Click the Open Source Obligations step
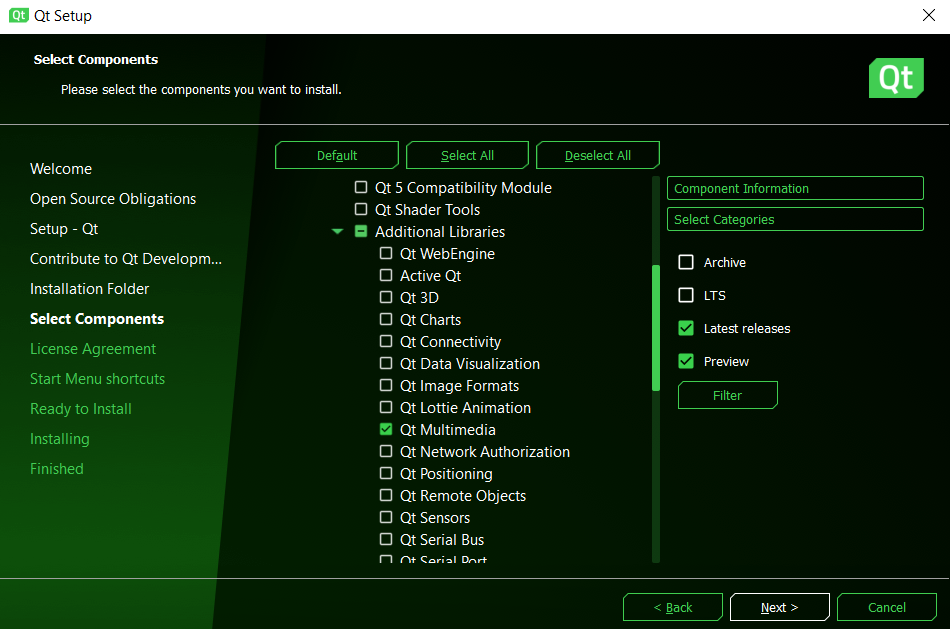This screenshot has width=950, height=629. [113, 199]
